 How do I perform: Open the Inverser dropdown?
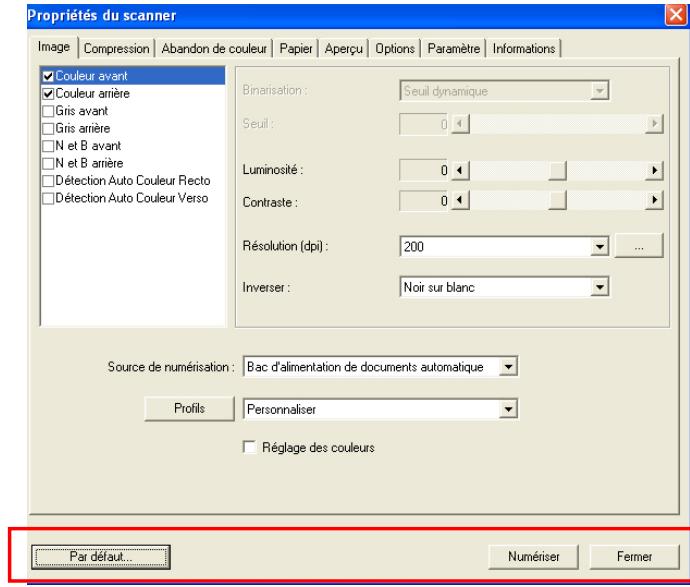[599, 287]
